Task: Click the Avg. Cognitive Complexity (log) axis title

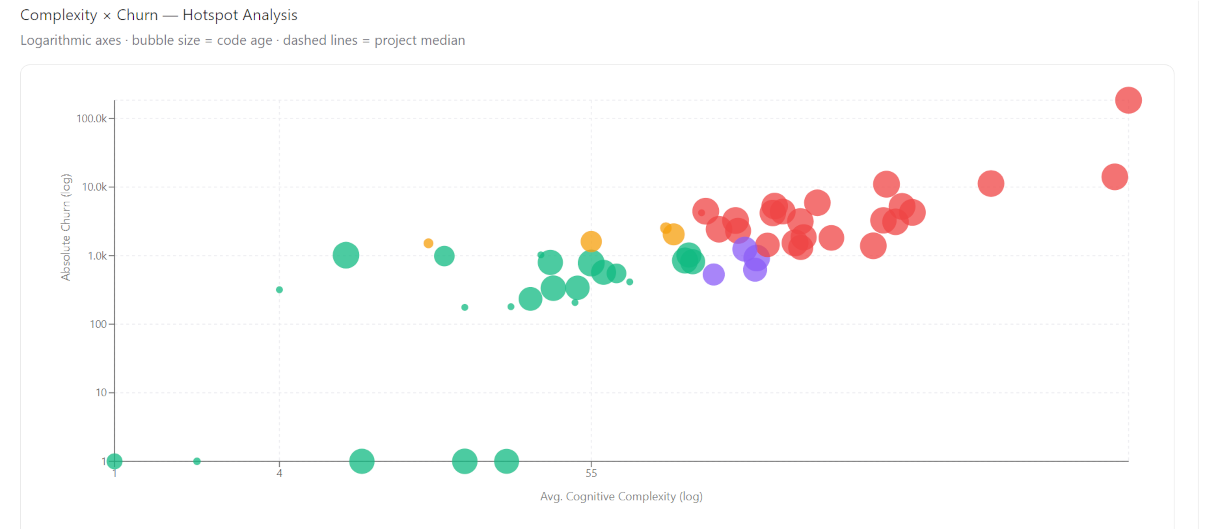Action: 621,496
